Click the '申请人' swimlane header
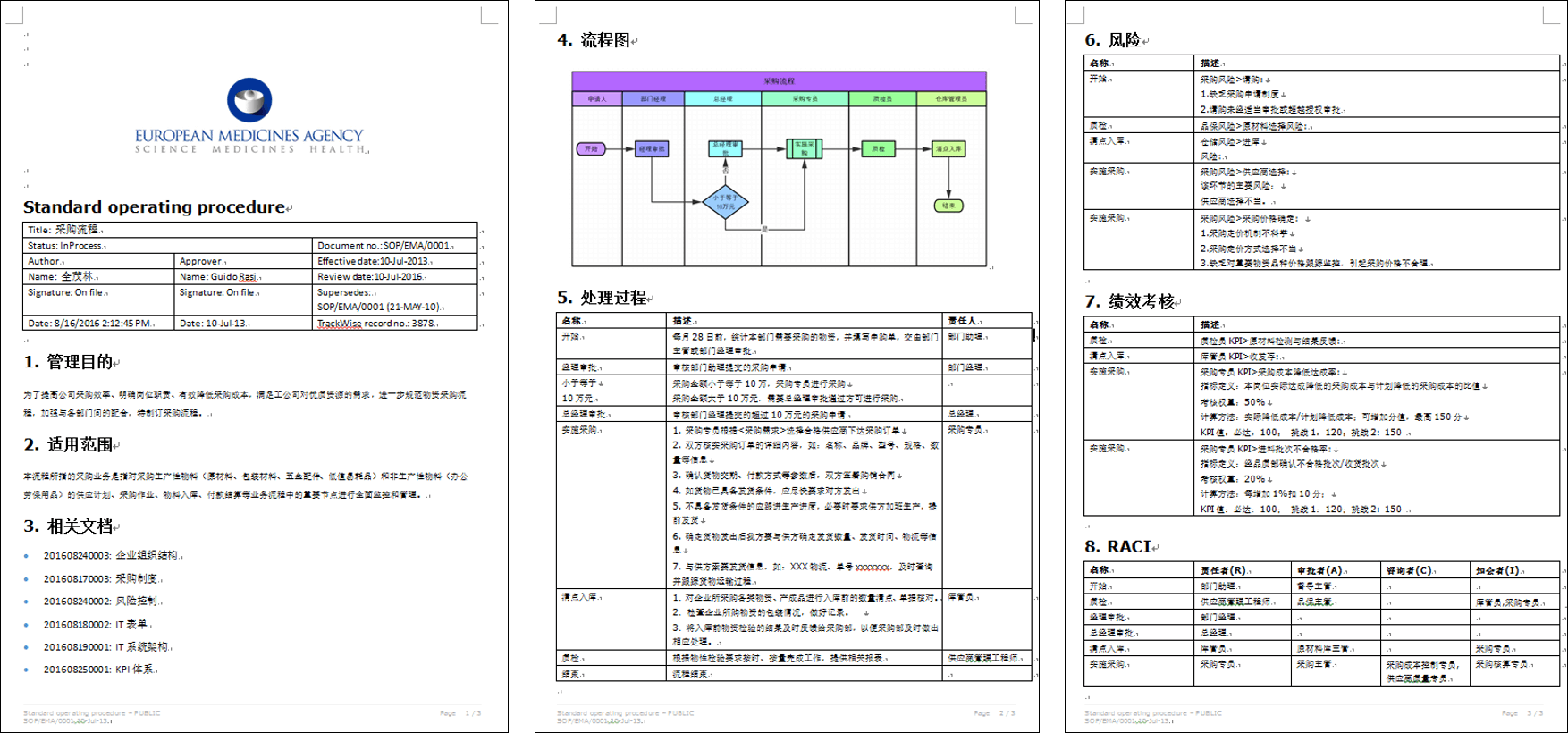The width and height of the screenshot is (1568, 733). point(597,99)
